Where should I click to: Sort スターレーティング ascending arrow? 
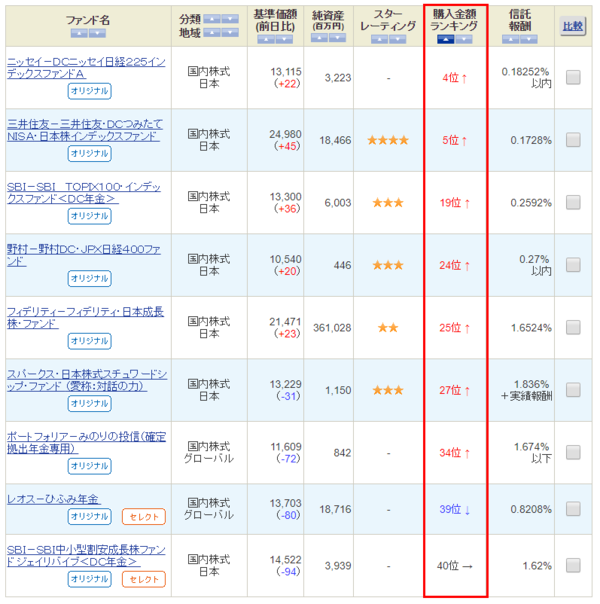(379, 39)
